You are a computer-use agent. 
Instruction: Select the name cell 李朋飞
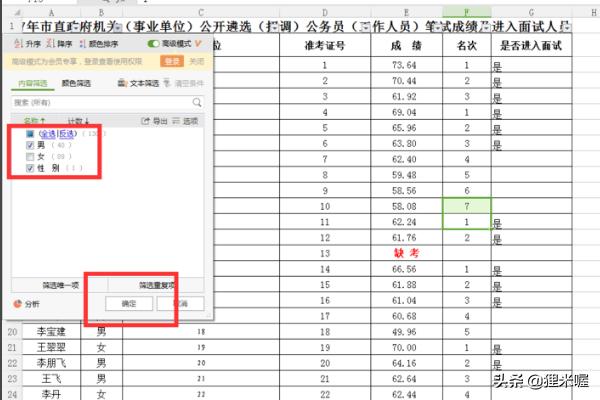click(x=51, y=363)
